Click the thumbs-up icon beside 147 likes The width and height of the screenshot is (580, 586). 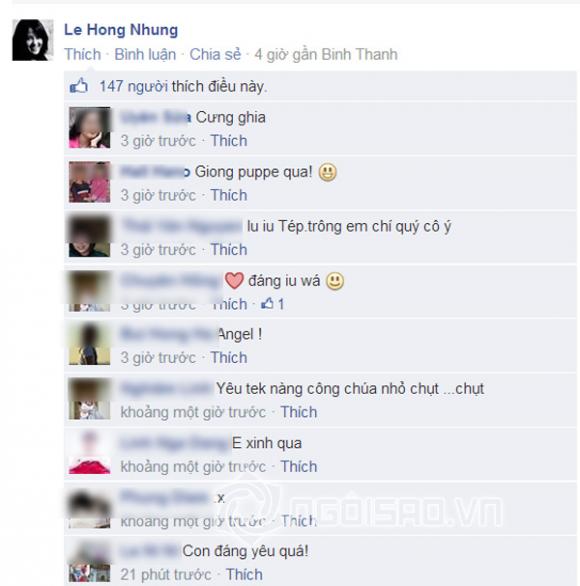pos(79,86)
